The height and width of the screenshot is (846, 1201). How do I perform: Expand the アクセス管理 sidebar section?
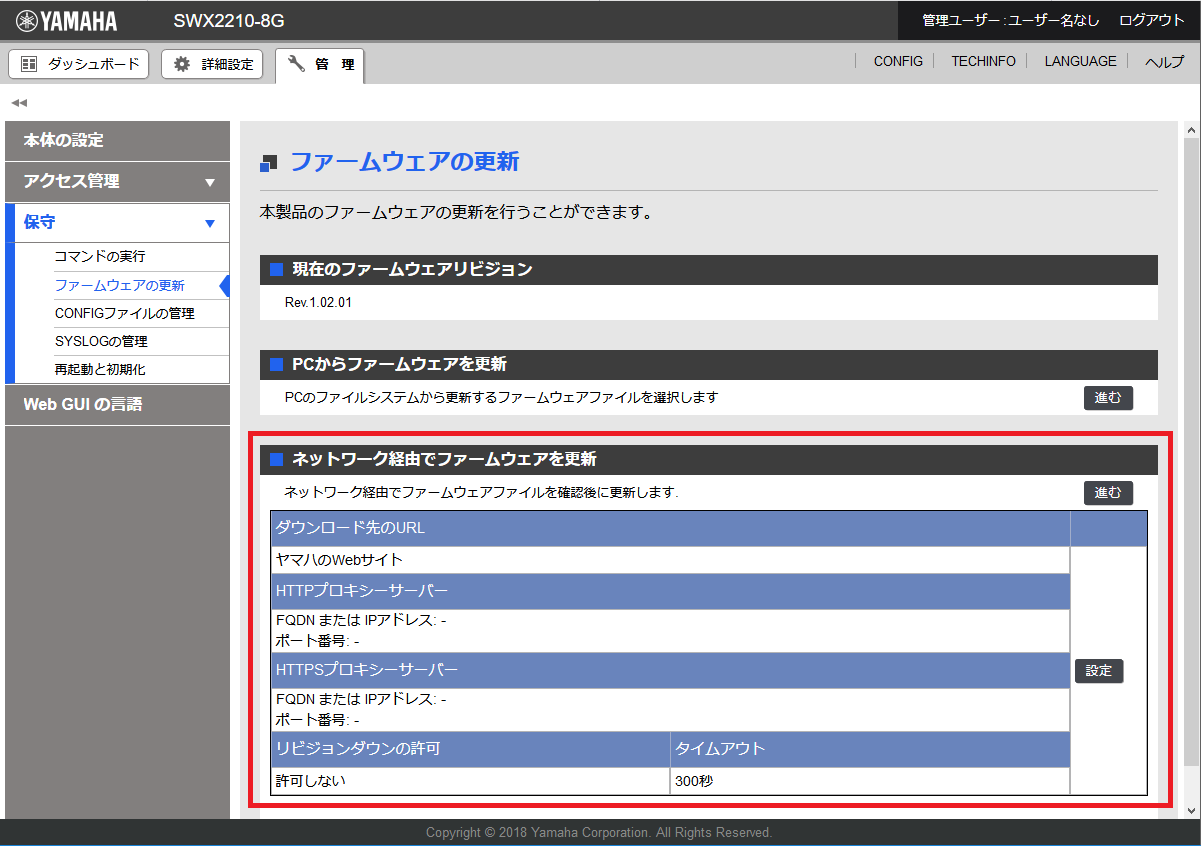[x=117, y=181]
